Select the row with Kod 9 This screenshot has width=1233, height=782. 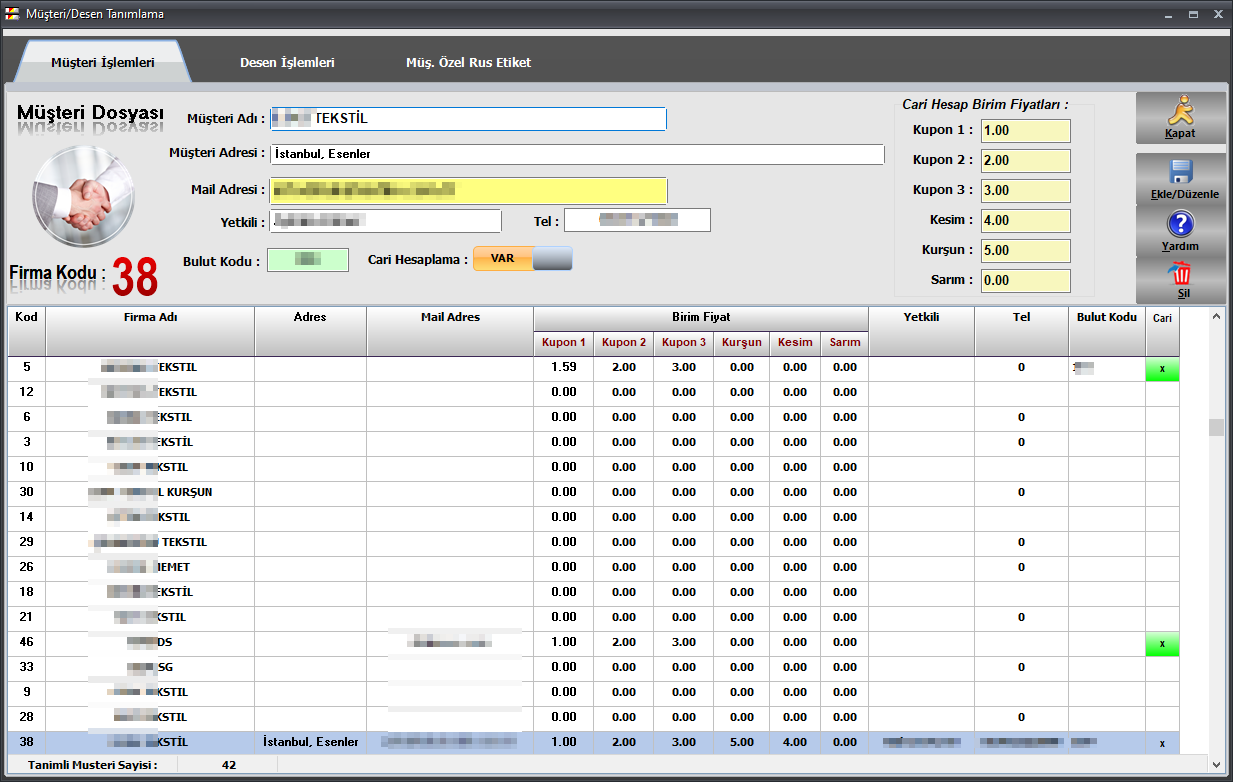(x=594, y=693)
